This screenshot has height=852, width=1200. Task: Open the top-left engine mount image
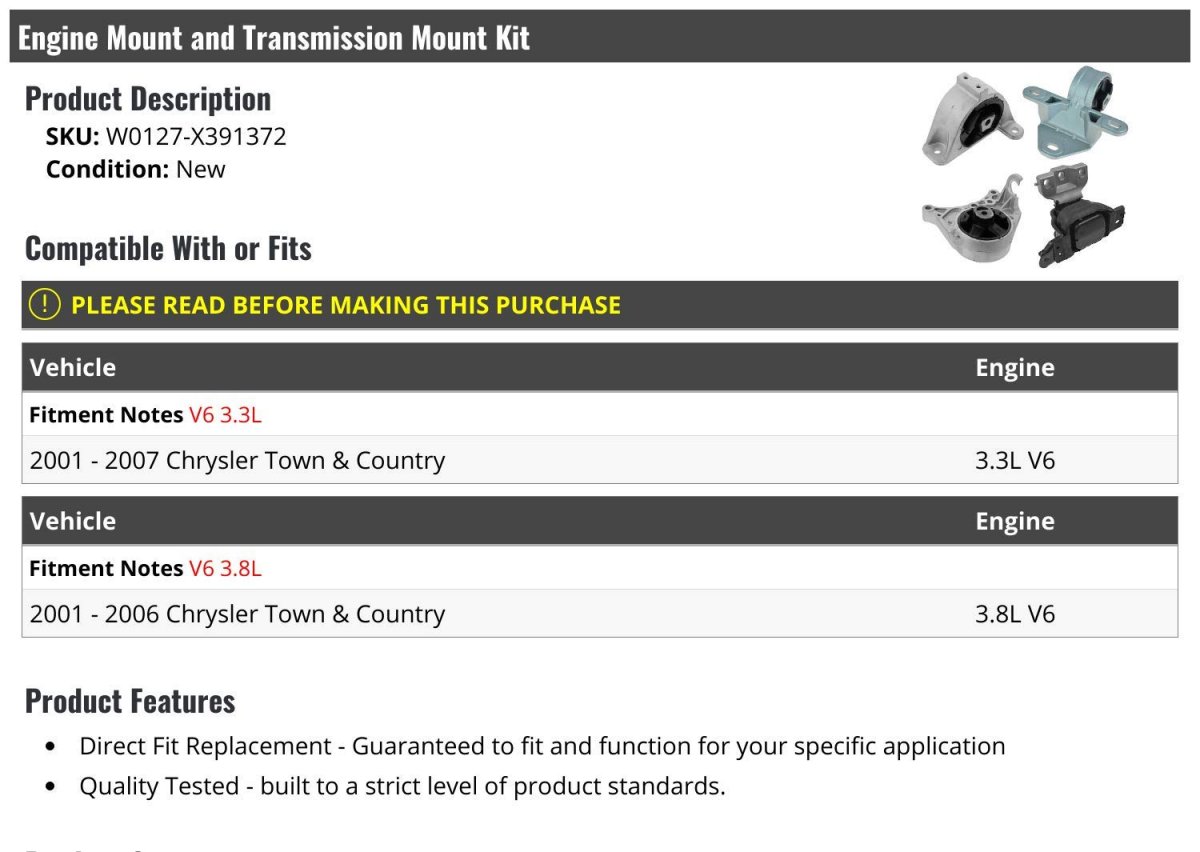pos(972,120)
